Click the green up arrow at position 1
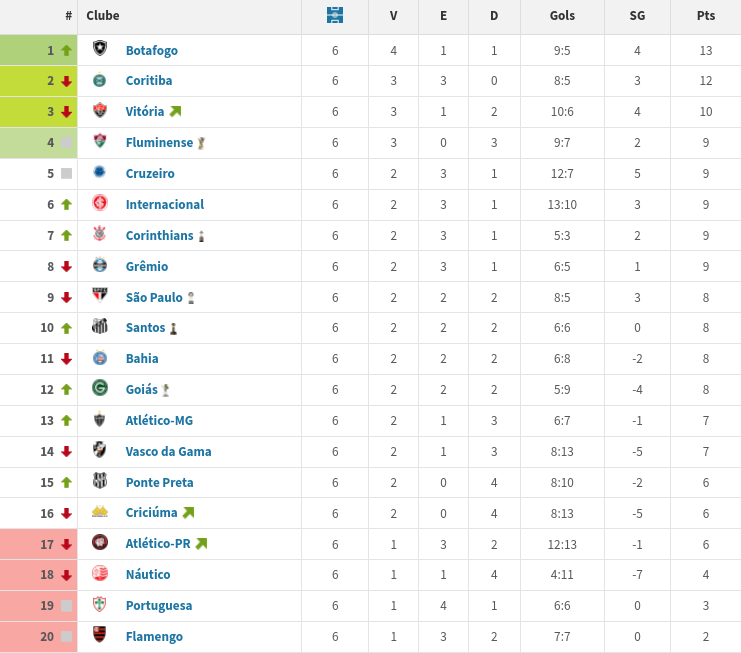Image resolution: width=741 pixels, height=653 pixels. pyautogui.click(x=67, y=50)
